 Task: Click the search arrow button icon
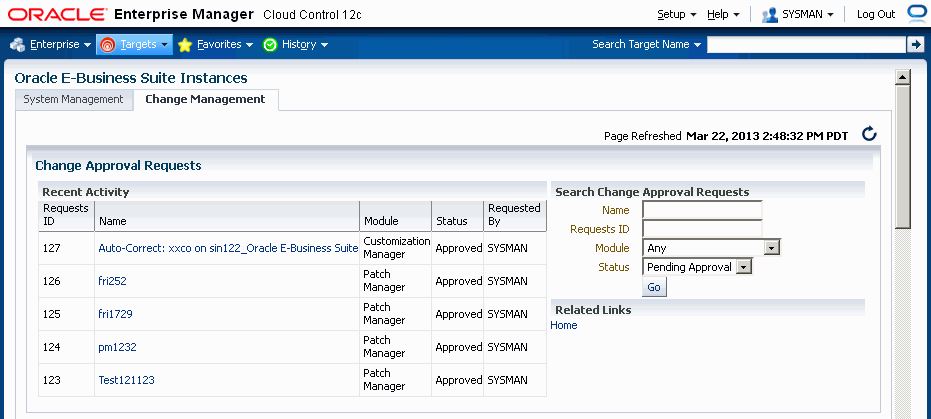pos(915,44)
